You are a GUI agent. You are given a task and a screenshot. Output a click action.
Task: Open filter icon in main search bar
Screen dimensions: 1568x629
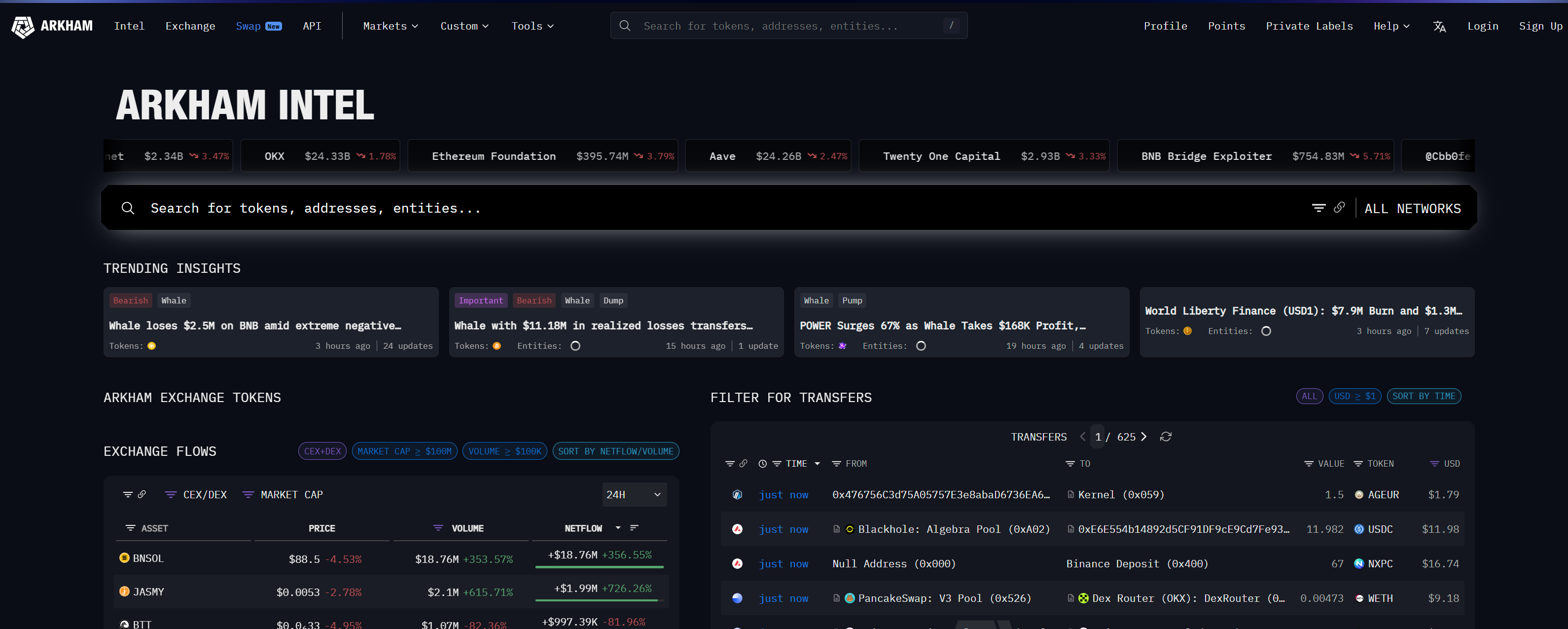[1319, 208]
